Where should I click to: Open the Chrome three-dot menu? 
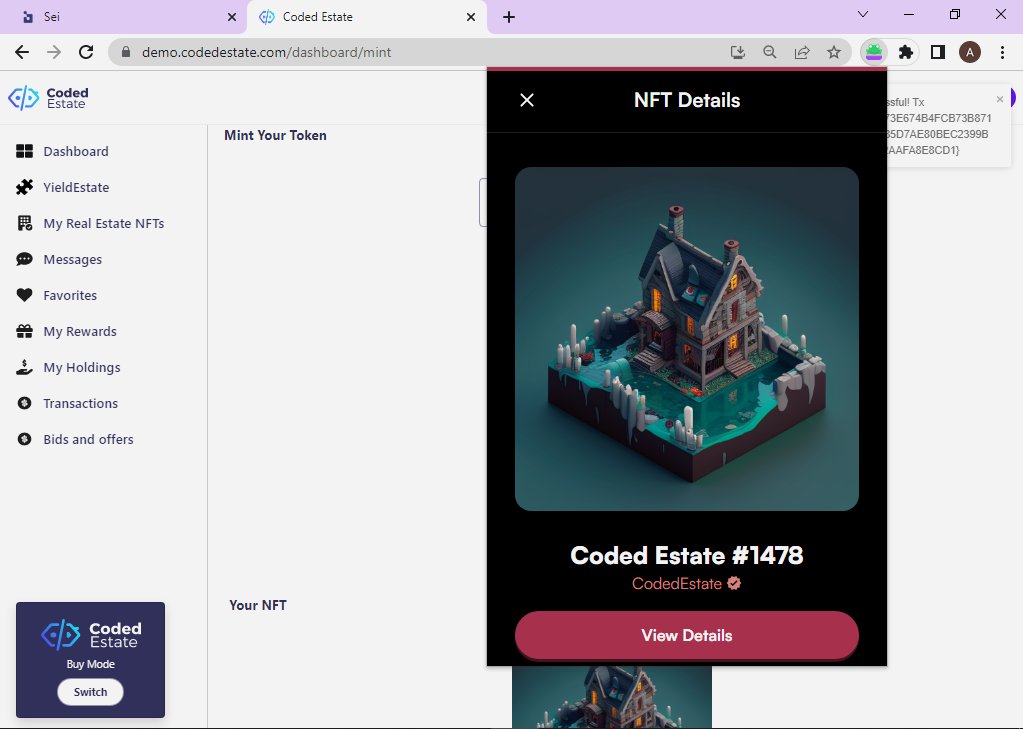coord(1002,52)
